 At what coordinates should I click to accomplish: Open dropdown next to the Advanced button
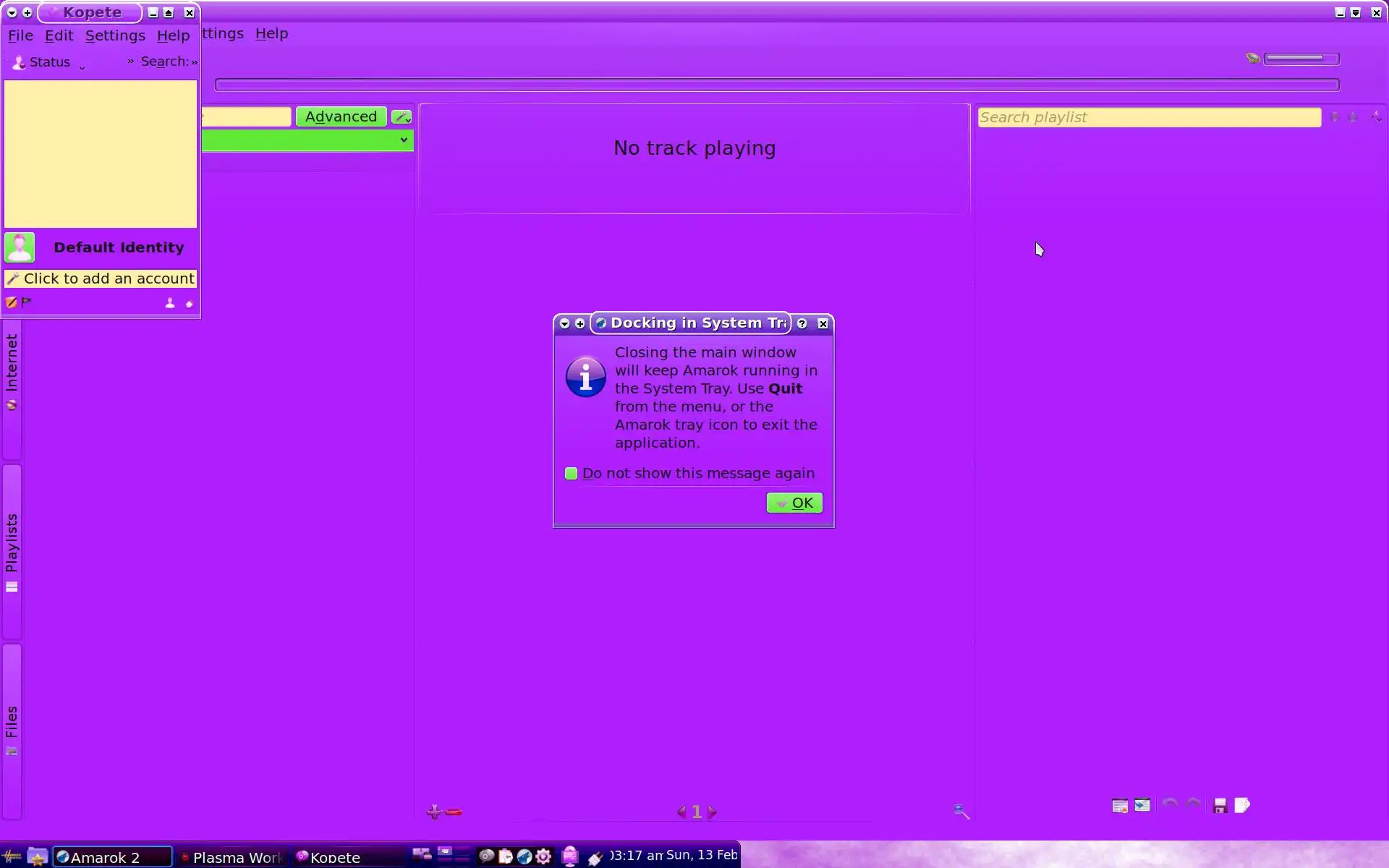coord(402,116)
